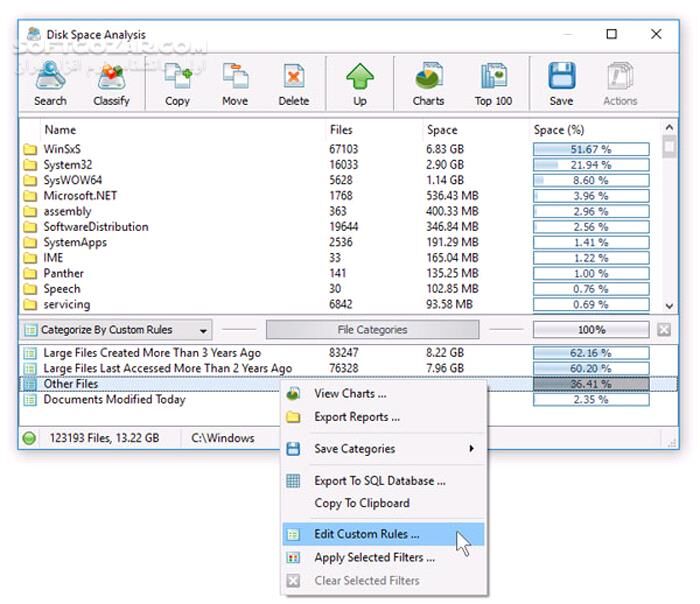Click Export To SQL Database menu item
This screenshot has width=700, height=604.
tap(379, 481)
